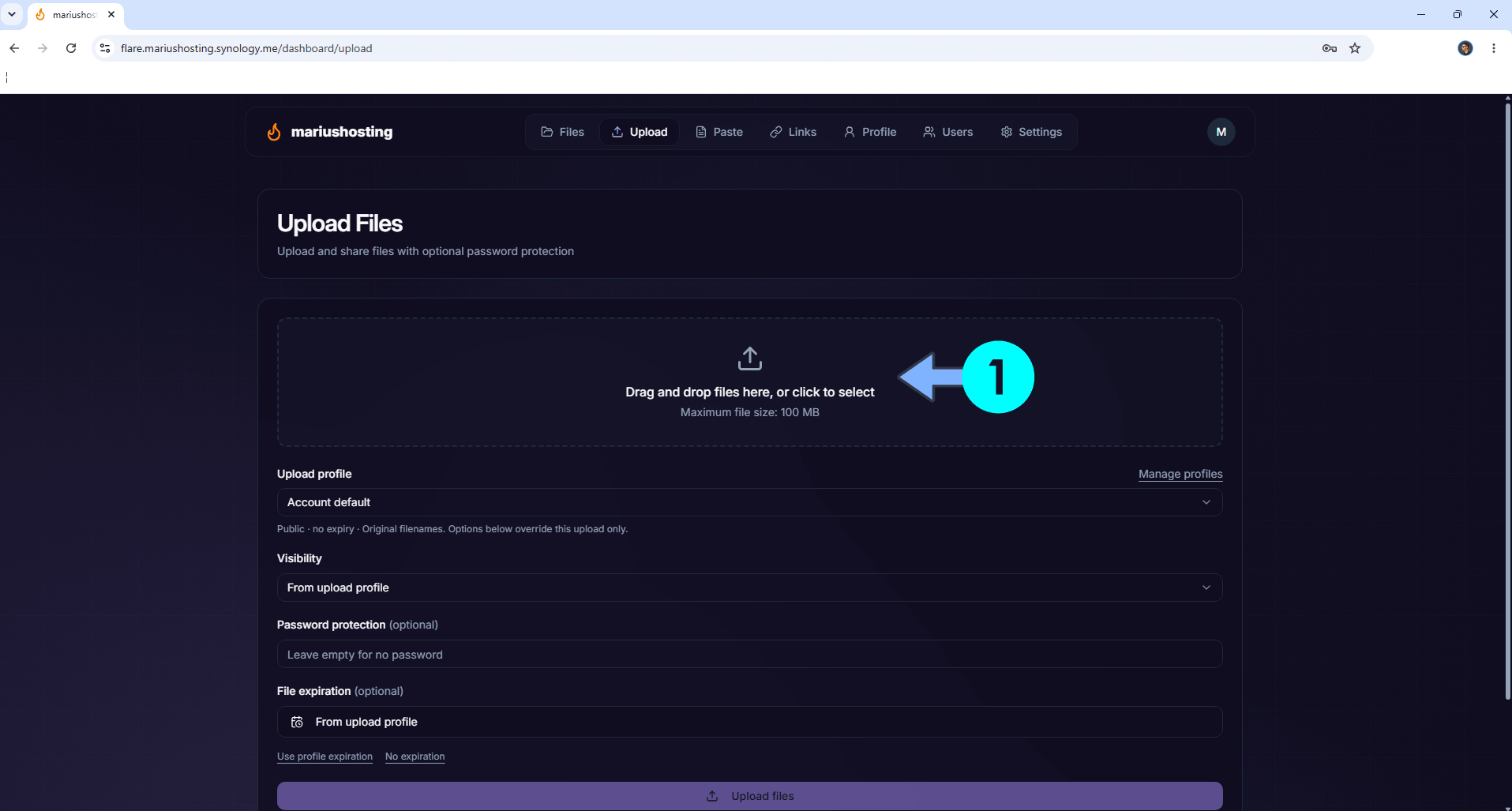
Task: Open Chrome profile avatar
Action: click(1465, 48)
